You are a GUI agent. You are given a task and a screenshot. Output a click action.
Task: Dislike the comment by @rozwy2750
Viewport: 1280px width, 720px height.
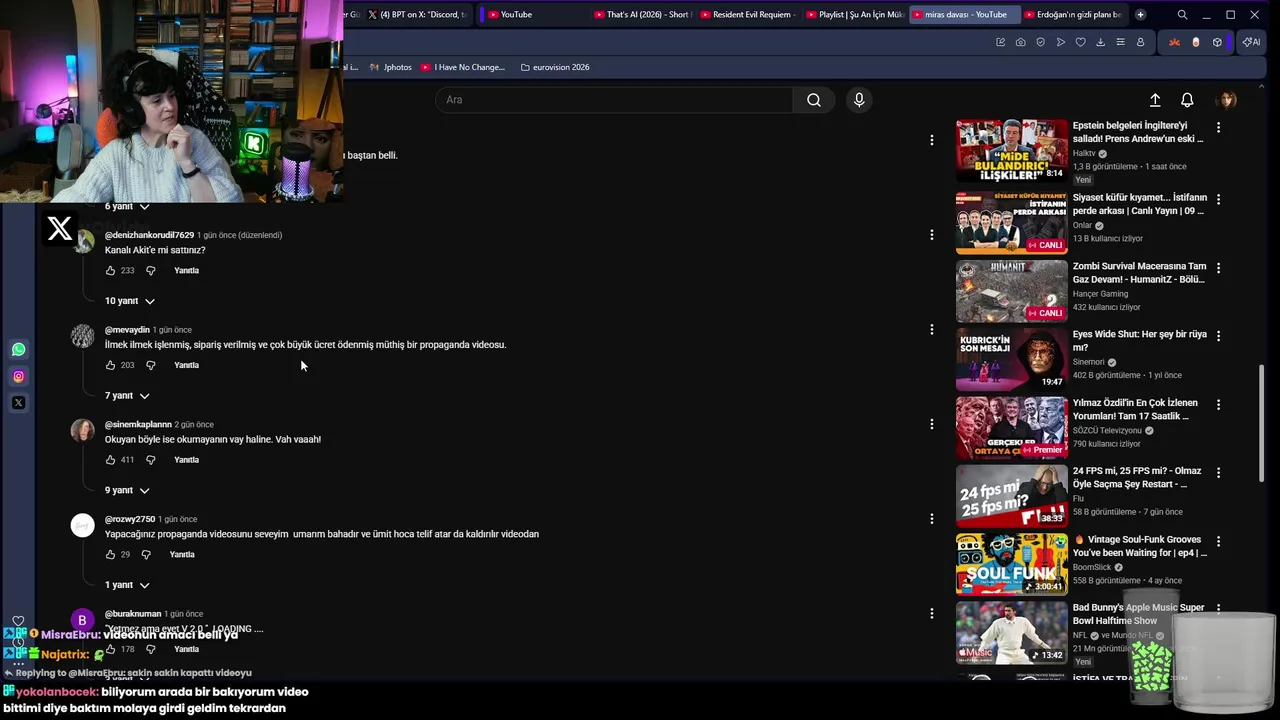(x=146, y=555)
